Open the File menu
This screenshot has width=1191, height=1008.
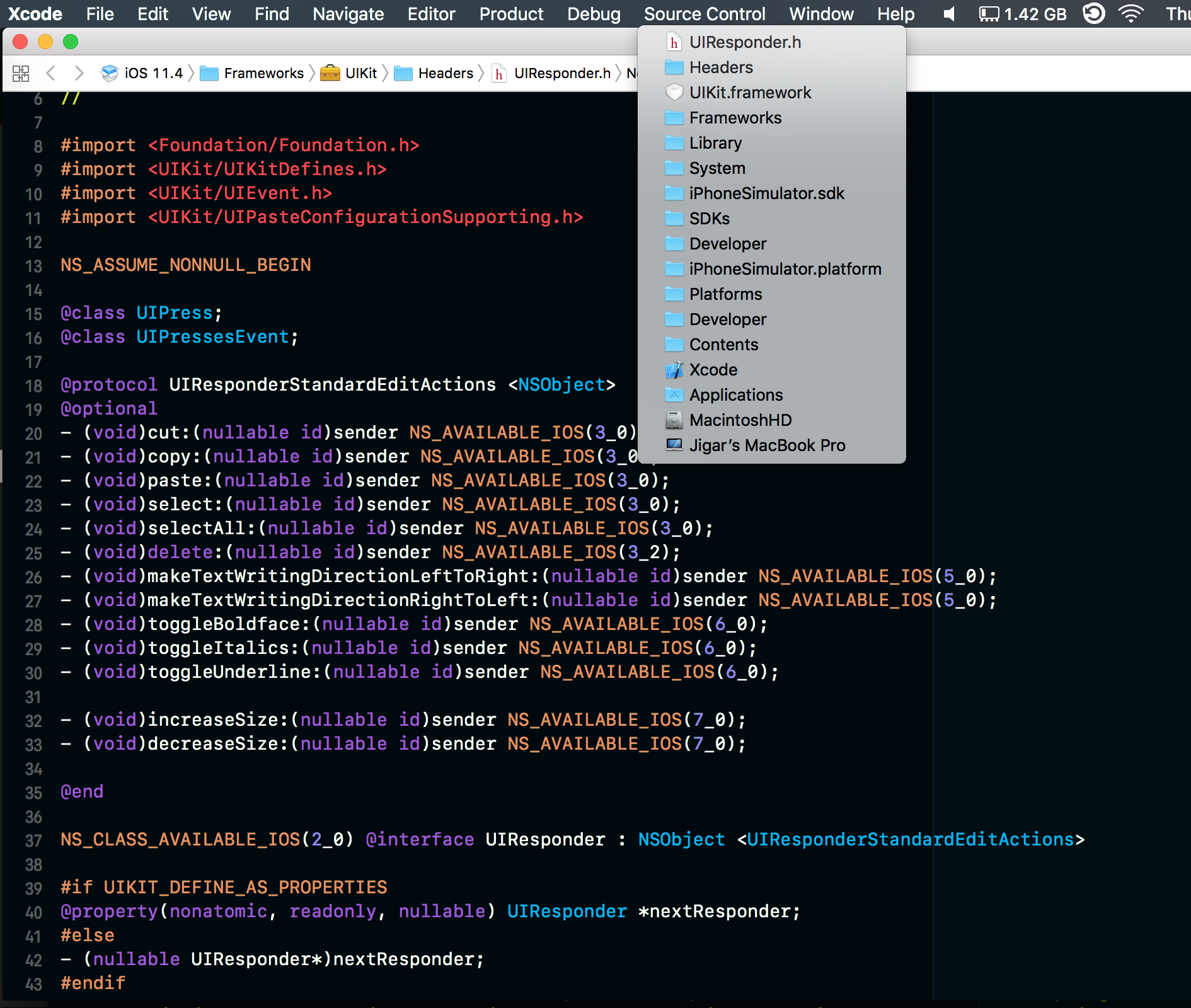pyautogui.click(x=100, y=14)
